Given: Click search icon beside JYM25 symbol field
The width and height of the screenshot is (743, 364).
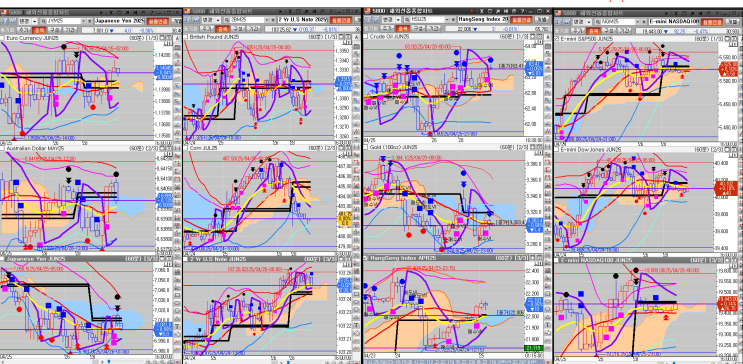Looking at the screenshot, I should (x=44, y=21).
